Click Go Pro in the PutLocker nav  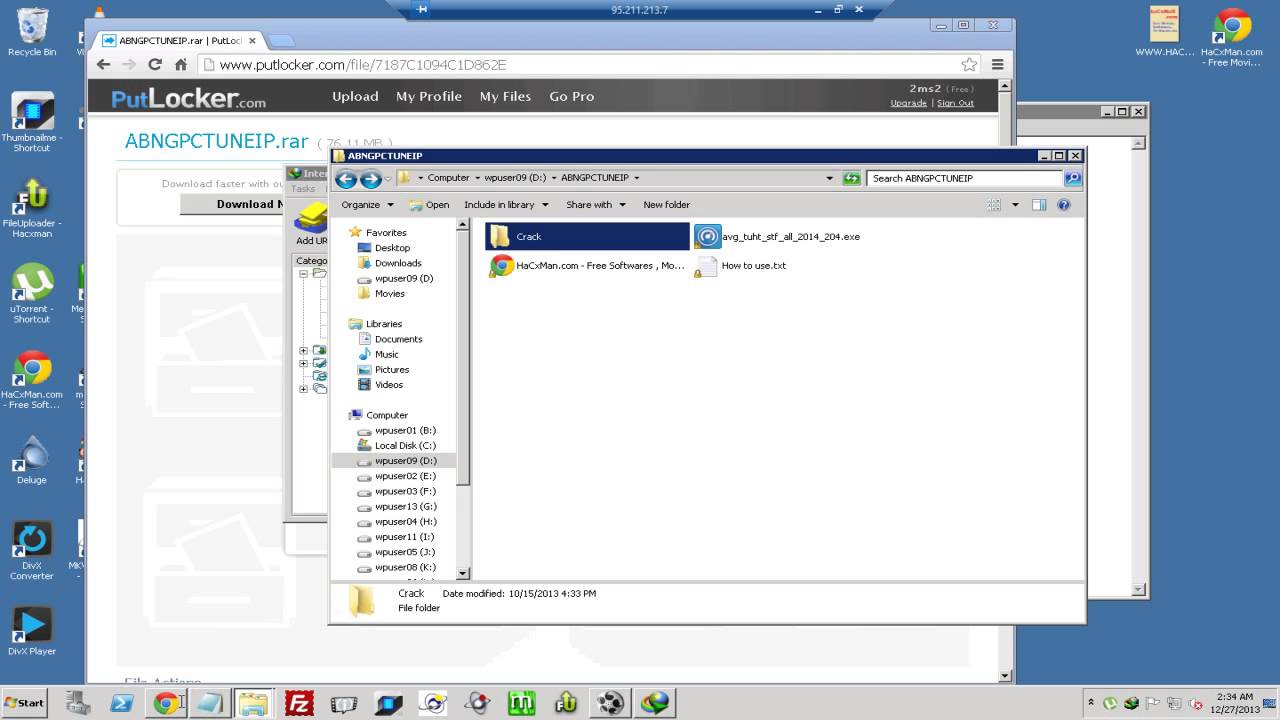point(572,96)
